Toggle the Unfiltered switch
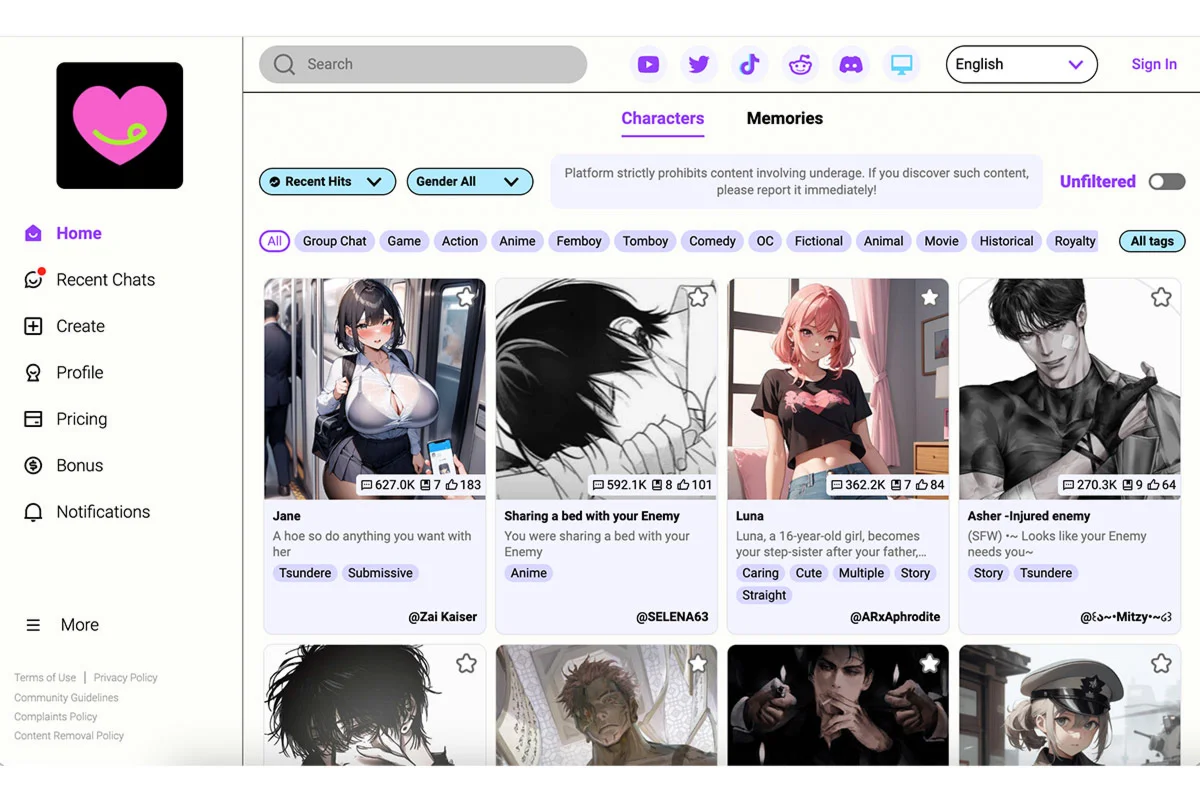The height and width of the screenshot is (800, 1200). click(x=1167, y=182)
